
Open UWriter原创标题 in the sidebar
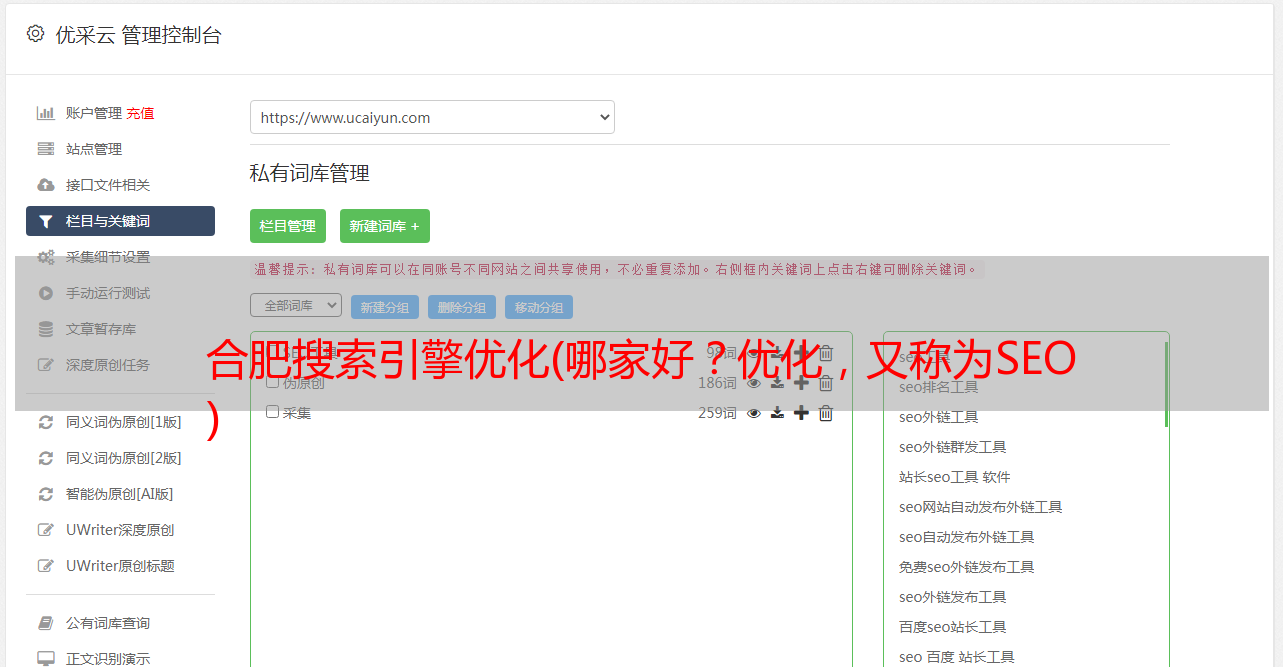point(120,566)
